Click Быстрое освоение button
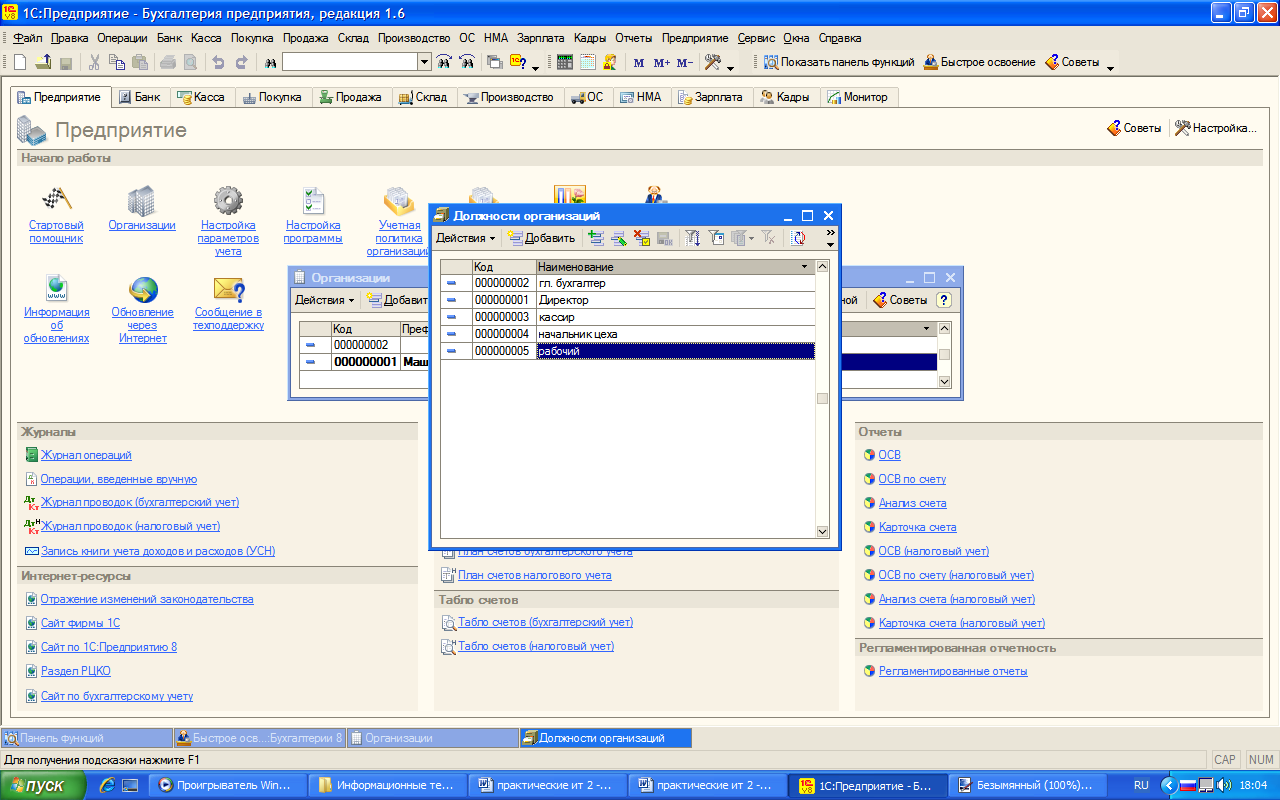This screenshot has height=800, width=1280. pyautogui.click(x=979, y=62)
